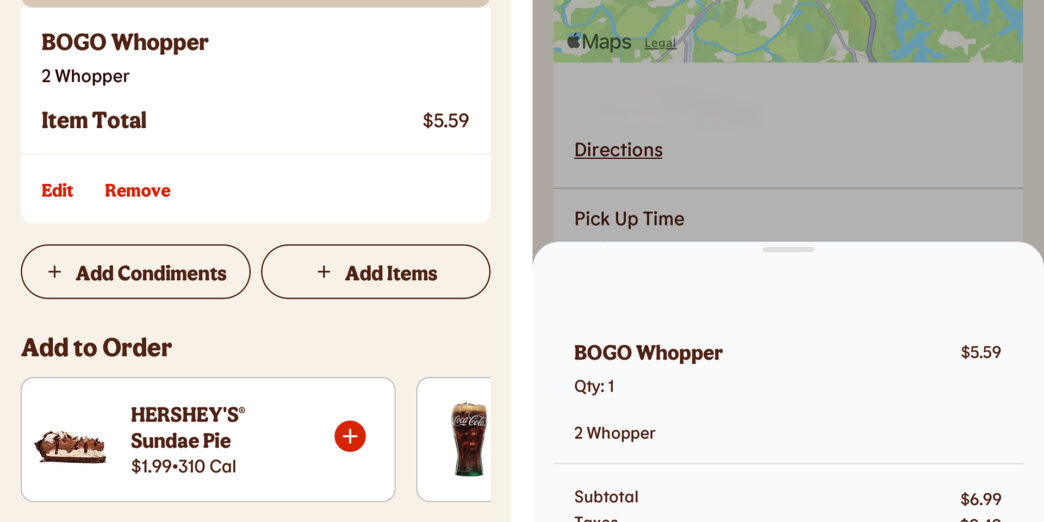Screen dimensions: 1044x522
Task: Click the Subtotal $6.99 row
Action: pos(787,497)
